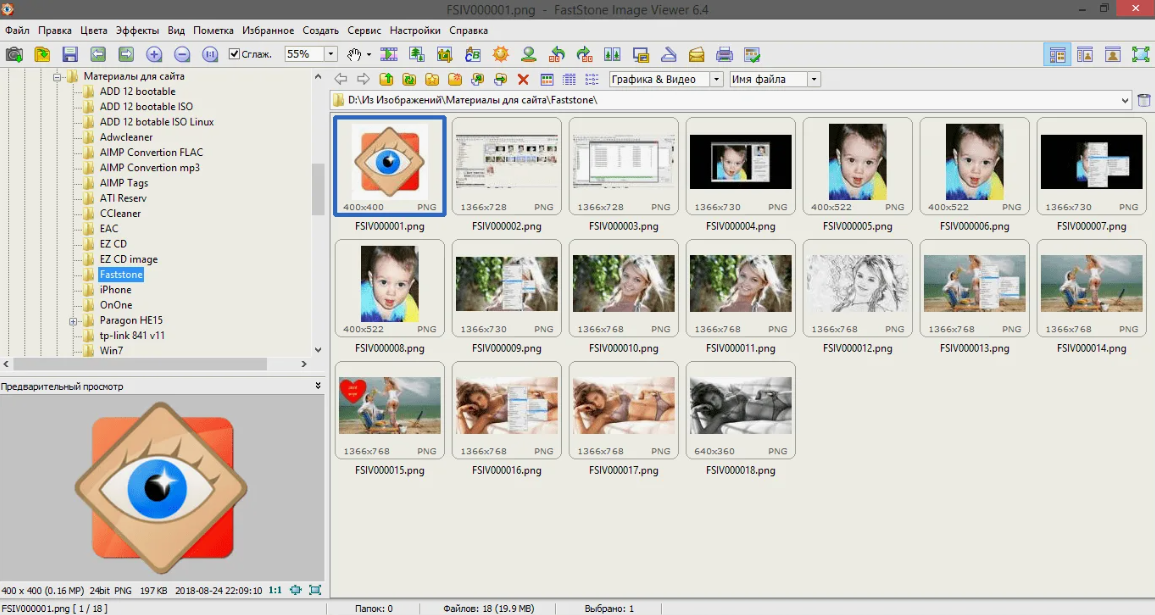Click the 1:1 button in preview status bar
The width and height of the screenshot is (1155, 615).
point(275,590)
